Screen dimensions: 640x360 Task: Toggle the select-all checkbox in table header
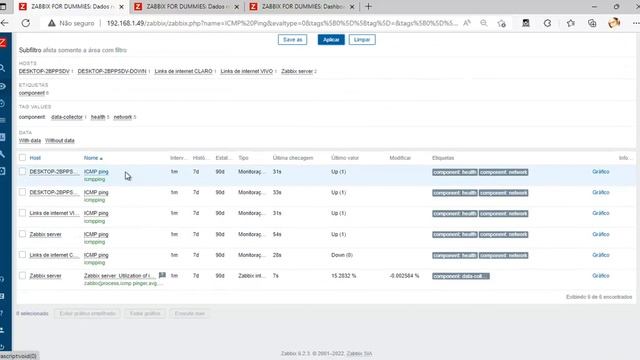coord(22,158)
